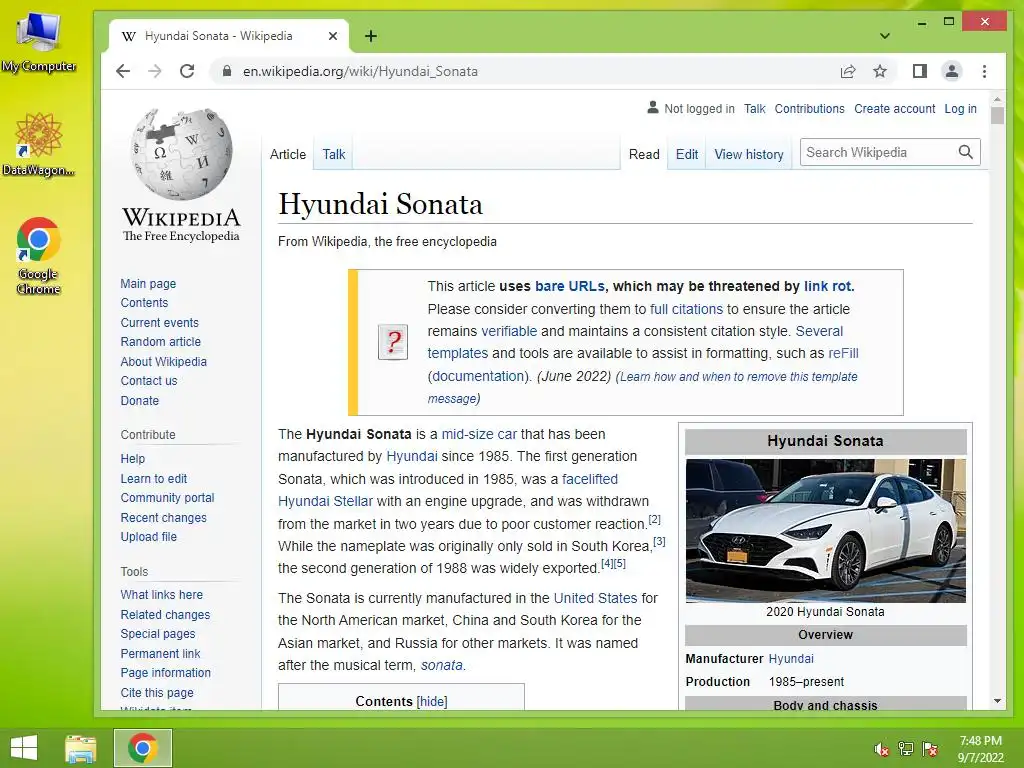Bookmark this tab with the star icon
This screenshot has width=1024, height=768.
[x=880, y=71]
